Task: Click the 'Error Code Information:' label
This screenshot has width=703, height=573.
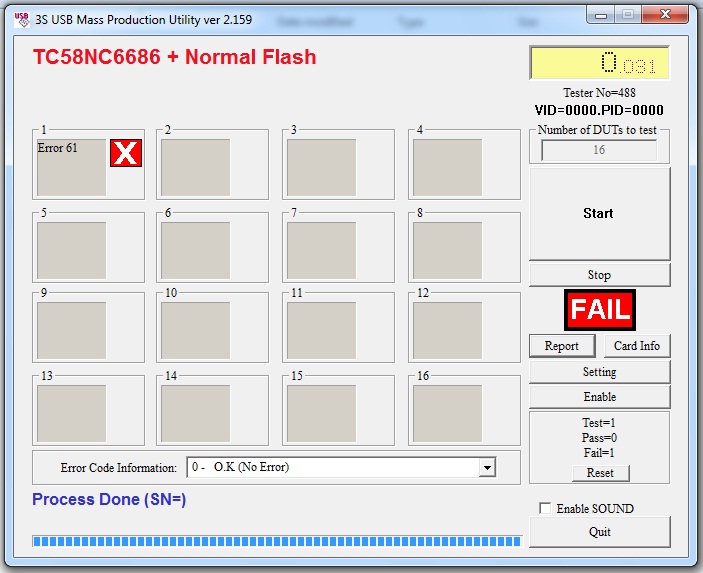Action: pyautogui.click(x=119, y=468)
